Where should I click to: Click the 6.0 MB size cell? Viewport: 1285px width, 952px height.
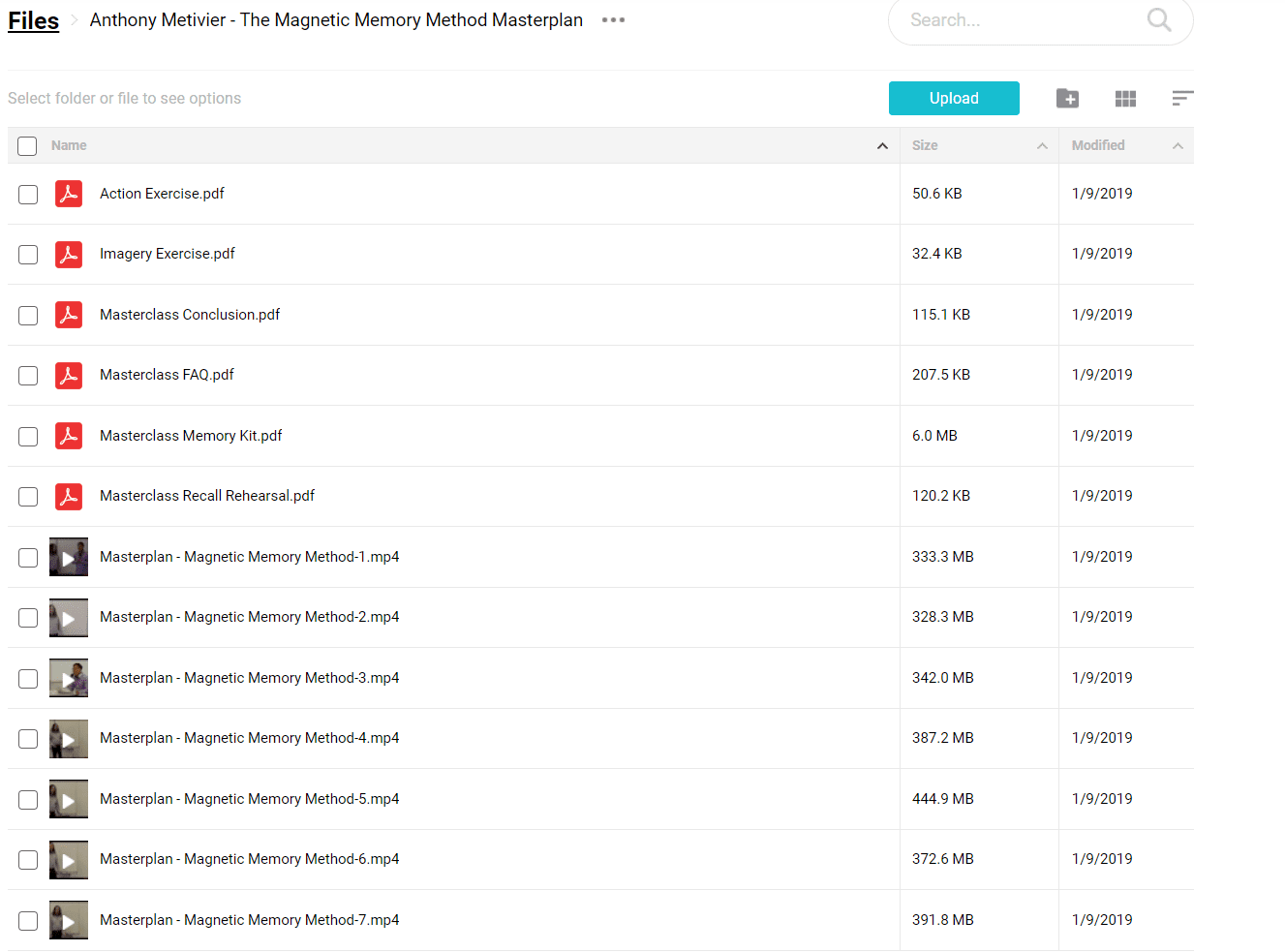[x=934, y=436]
